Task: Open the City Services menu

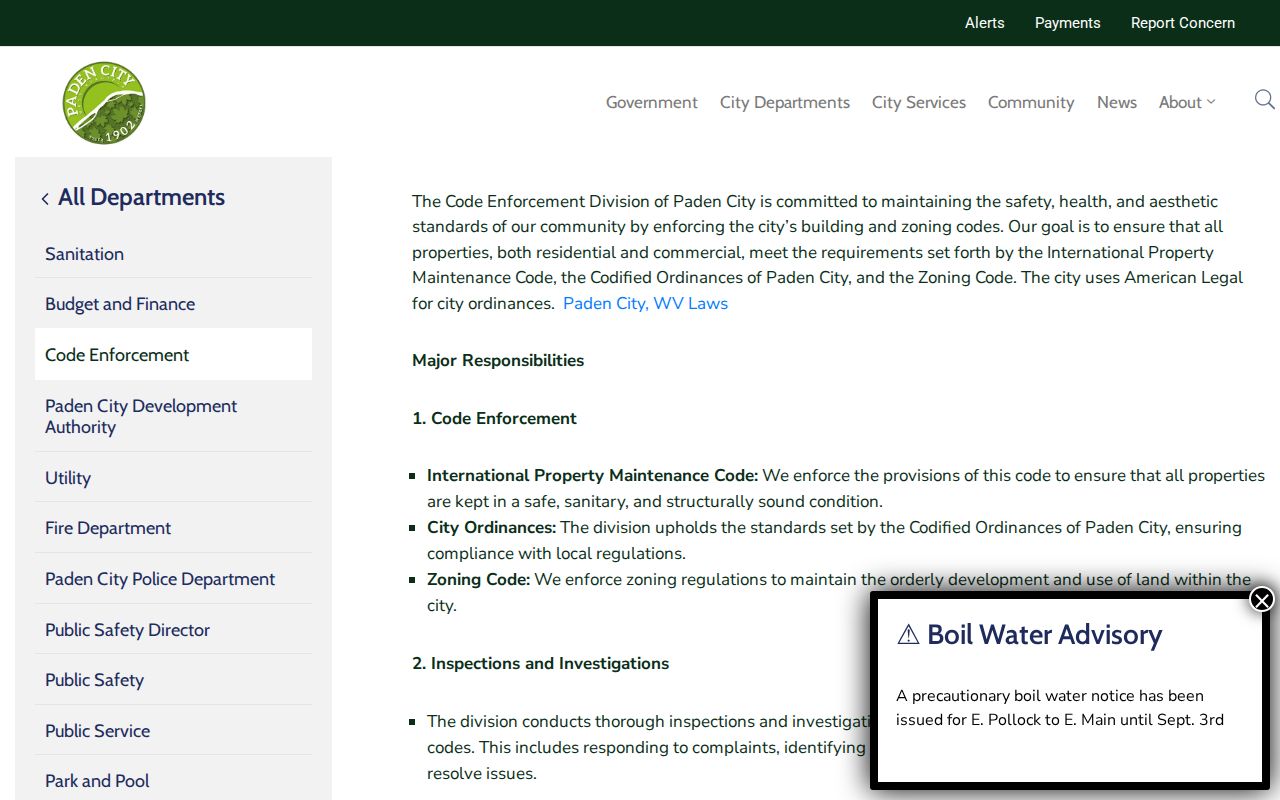Action: click(x=919, y=102)
